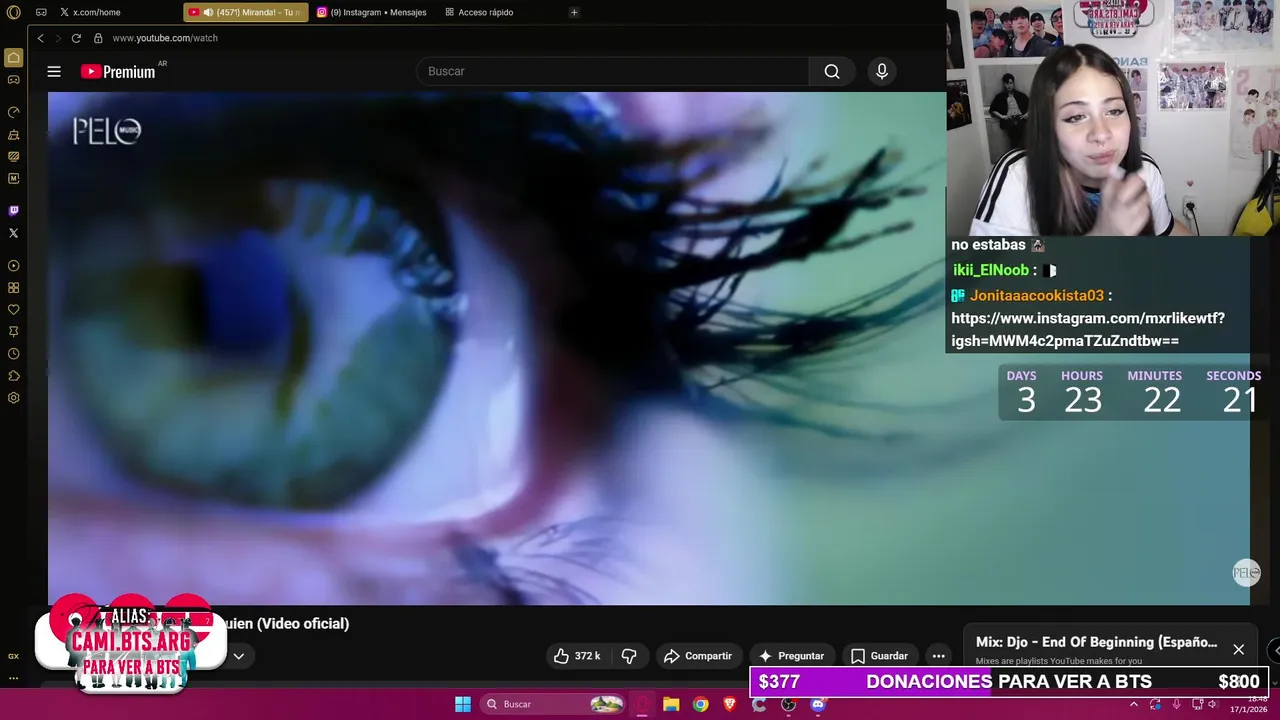Click the site security padlock icon

[x=98, y=38]
